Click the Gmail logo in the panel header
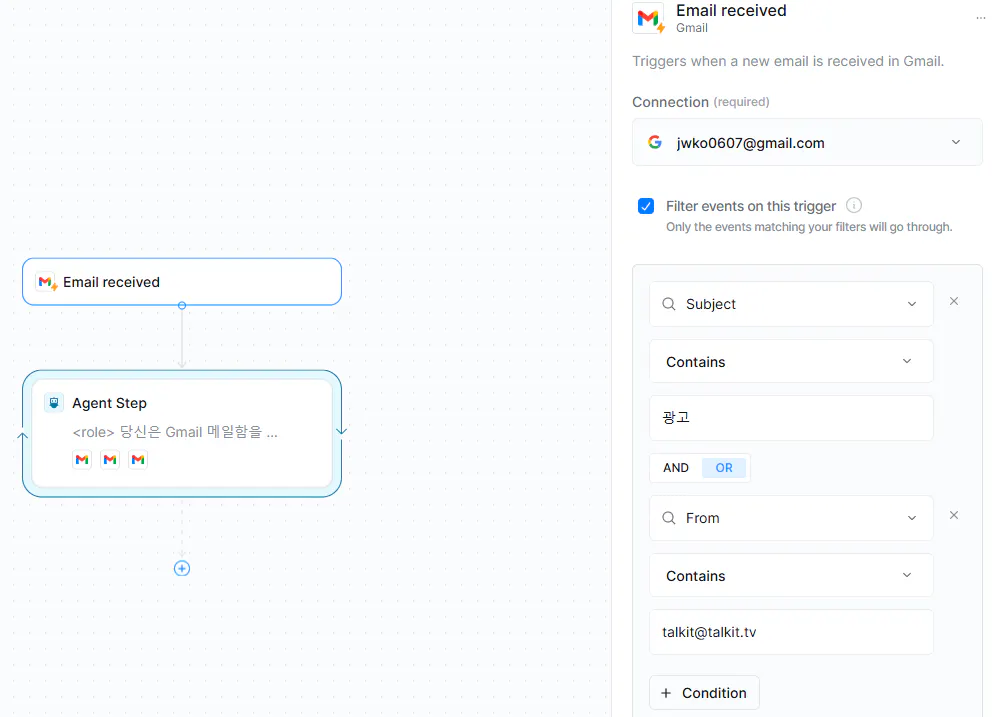Viewport: 994px width, 717px height. (x=648, y=17)
